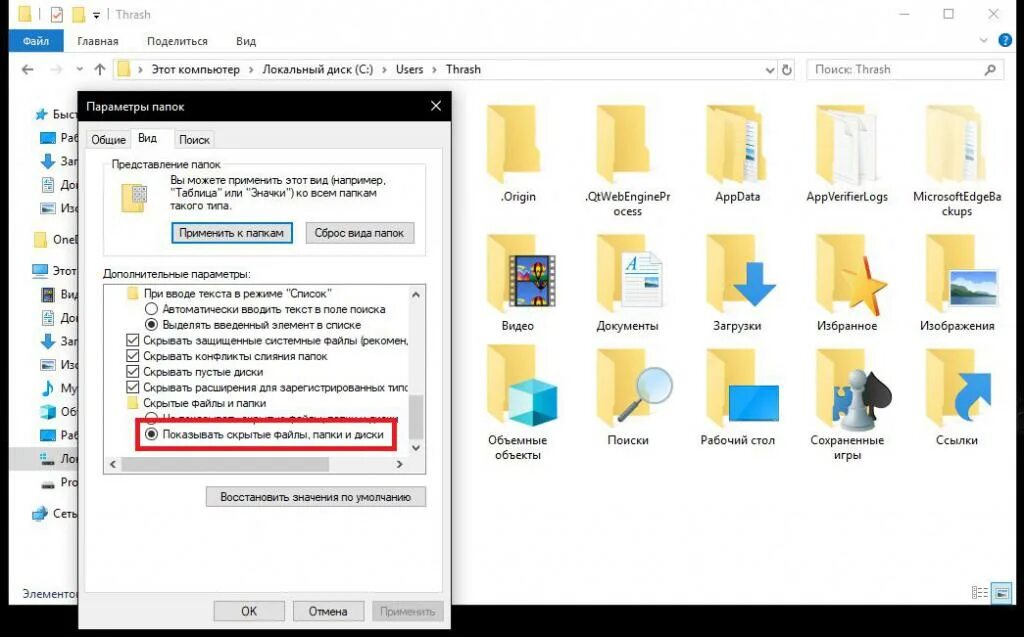The width and height of the screenshot is (1024, 637).
Task: Open the Файл menu
Action: point(36,41)
